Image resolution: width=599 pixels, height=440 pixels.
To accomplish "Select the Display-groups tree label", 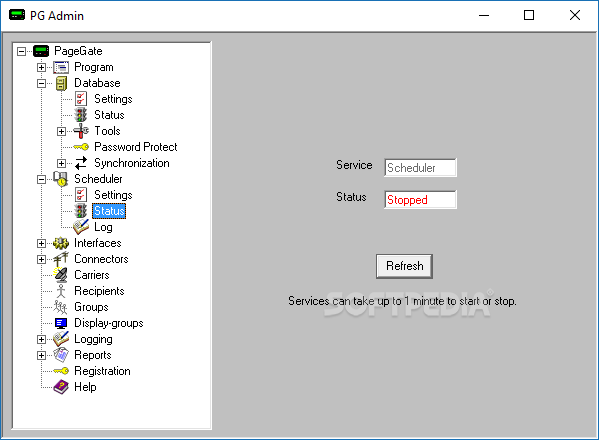I will coord(109,324).
